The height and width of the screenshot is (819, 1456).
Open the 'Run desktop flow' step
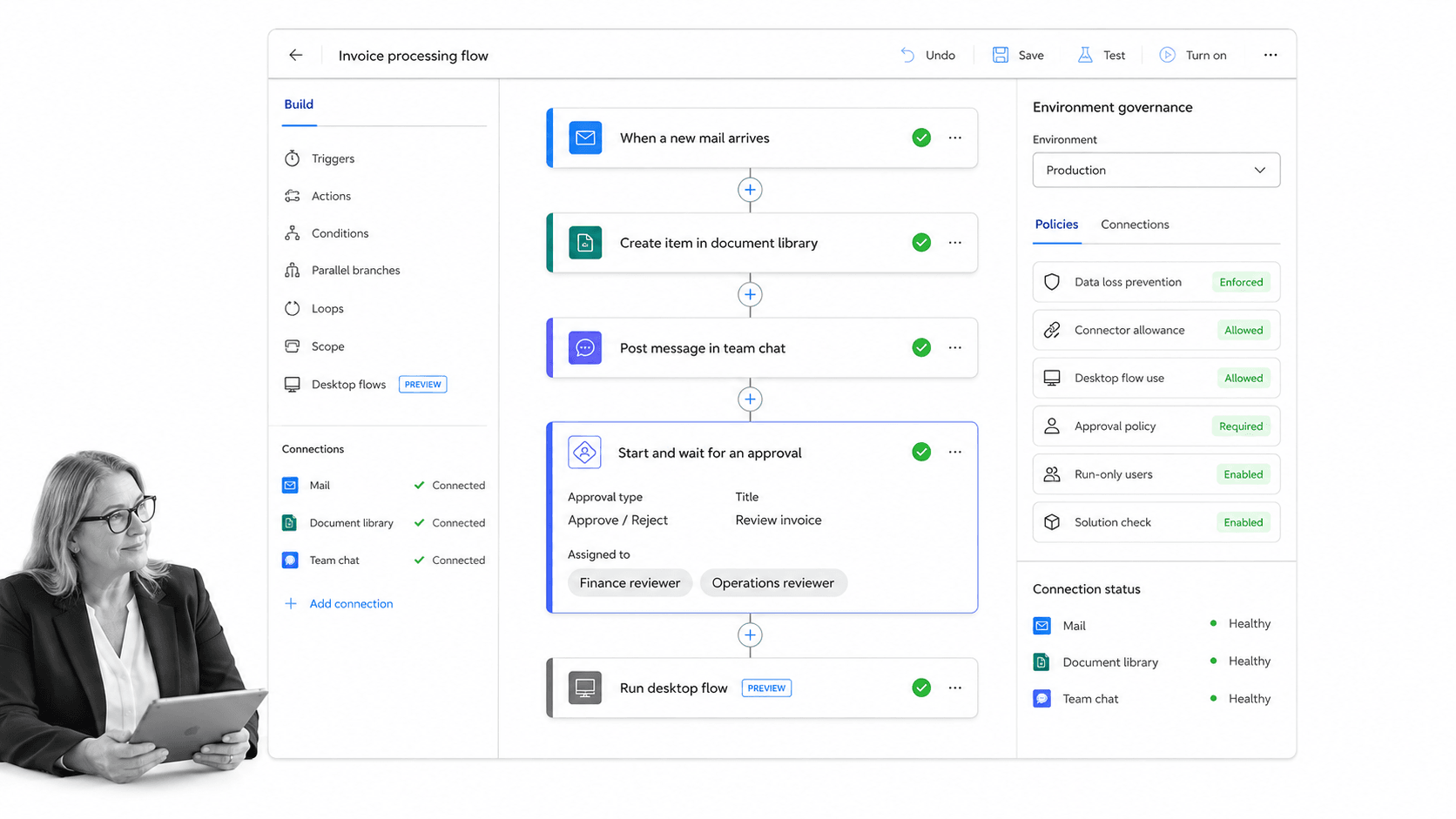[x=762, y=688]
